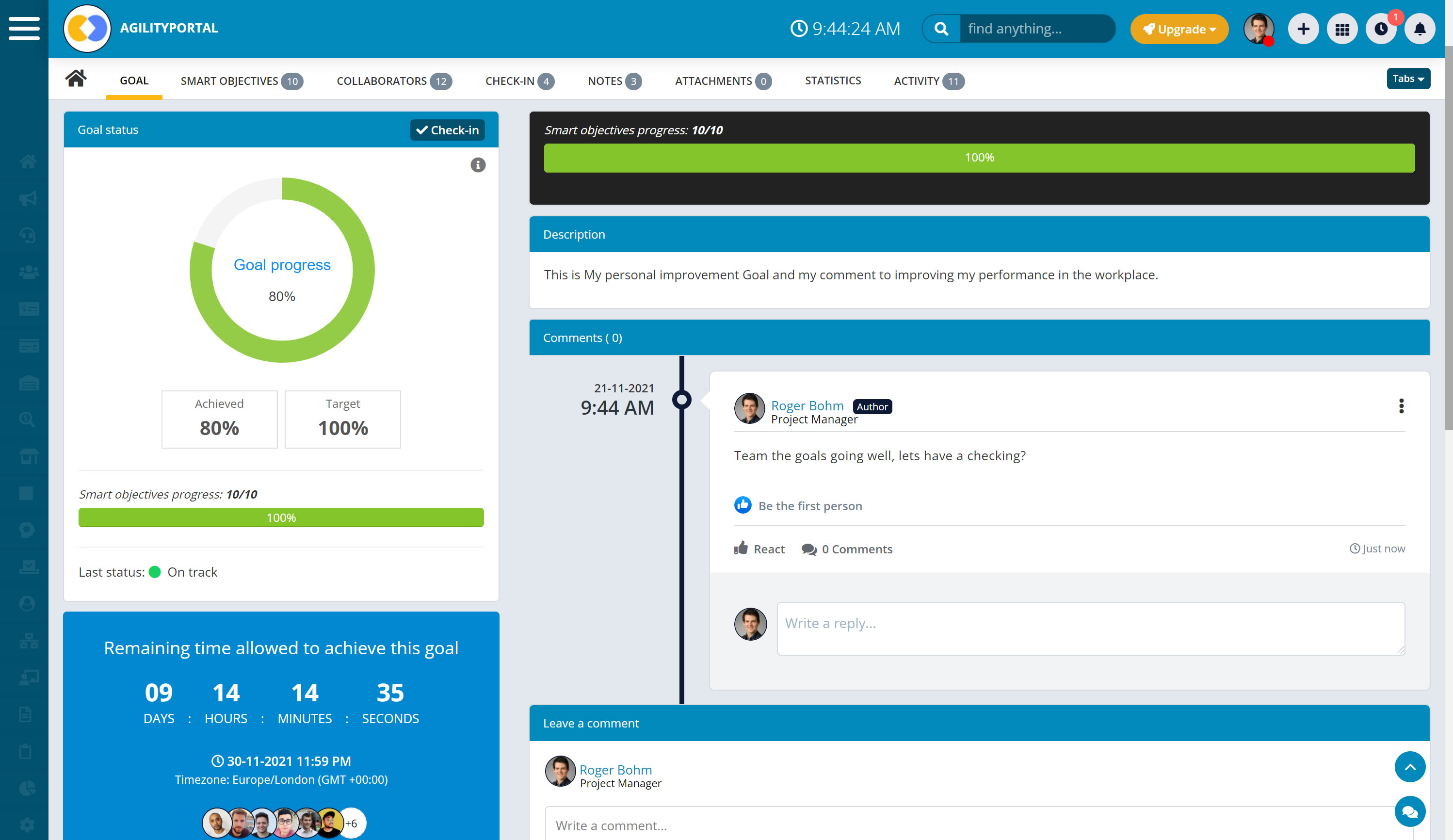Switch to the Smart Objectives tab
Image resolution: width=1453 pixels, height=840 pixels.
[241, 81]
